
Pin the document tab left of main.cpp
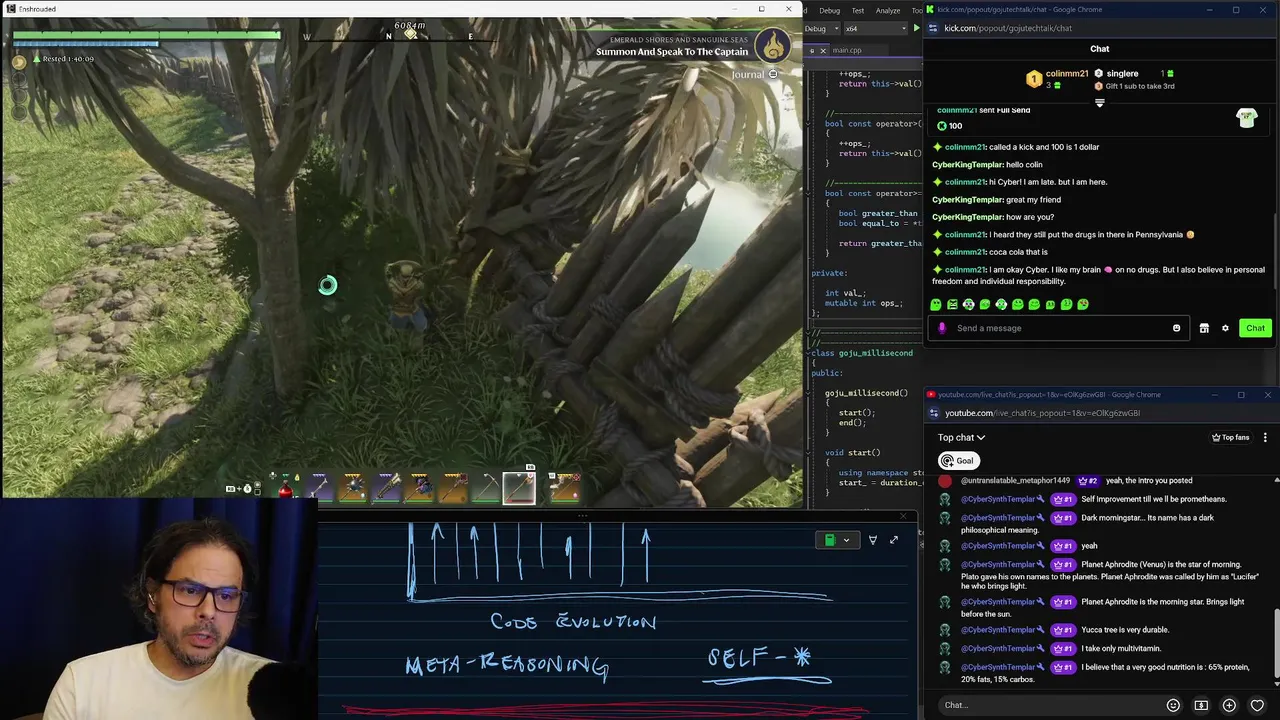pos(811,50)
